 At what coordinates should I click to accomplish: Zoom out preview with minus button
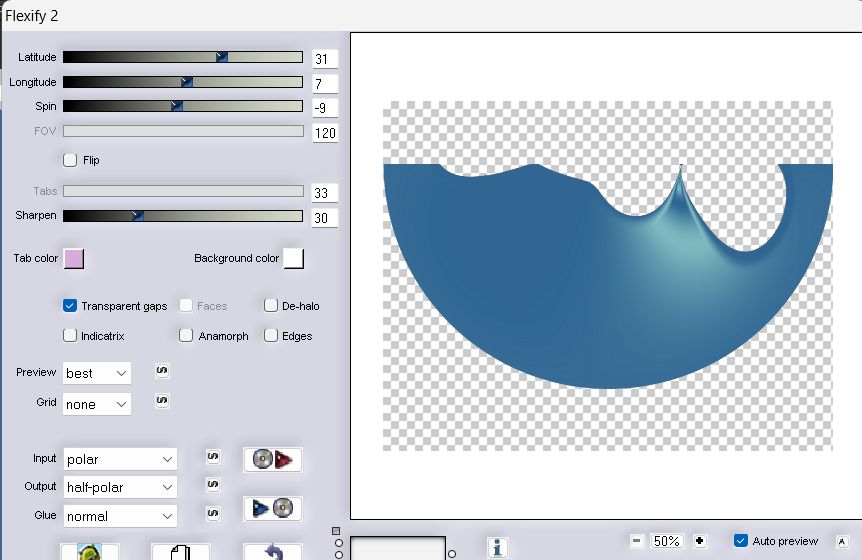pyautogui.click(x=637, y=541)
